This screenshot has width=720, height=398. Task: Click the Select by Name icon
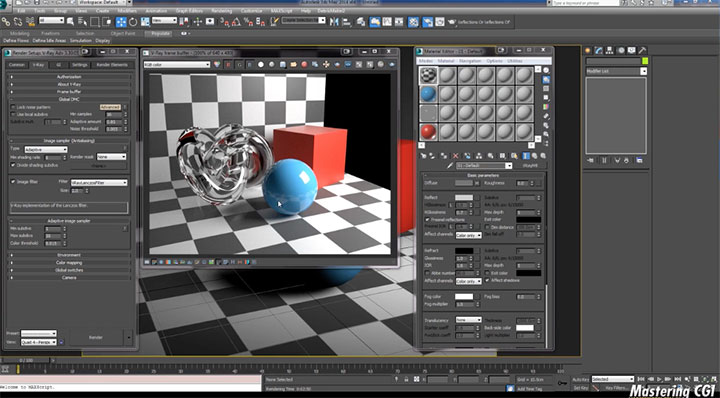82,22
